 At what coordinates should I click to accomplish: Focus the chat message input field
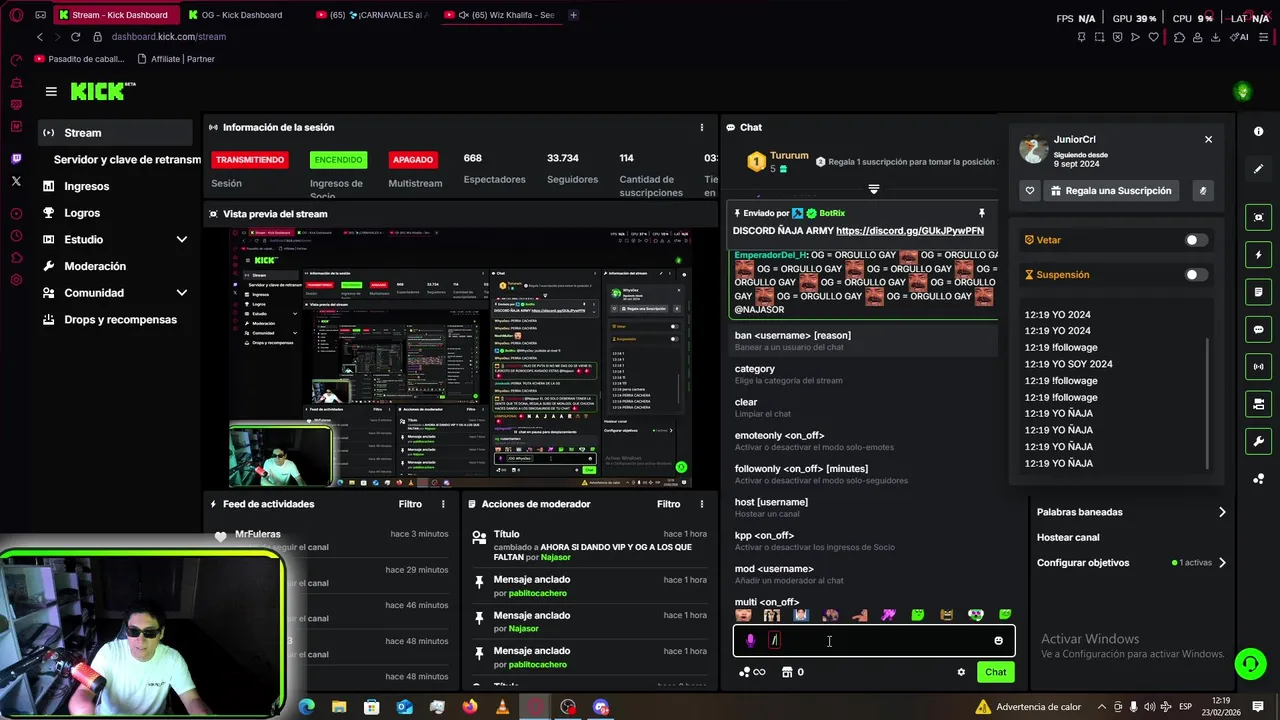pyautogui.click(x=874, y=641)
